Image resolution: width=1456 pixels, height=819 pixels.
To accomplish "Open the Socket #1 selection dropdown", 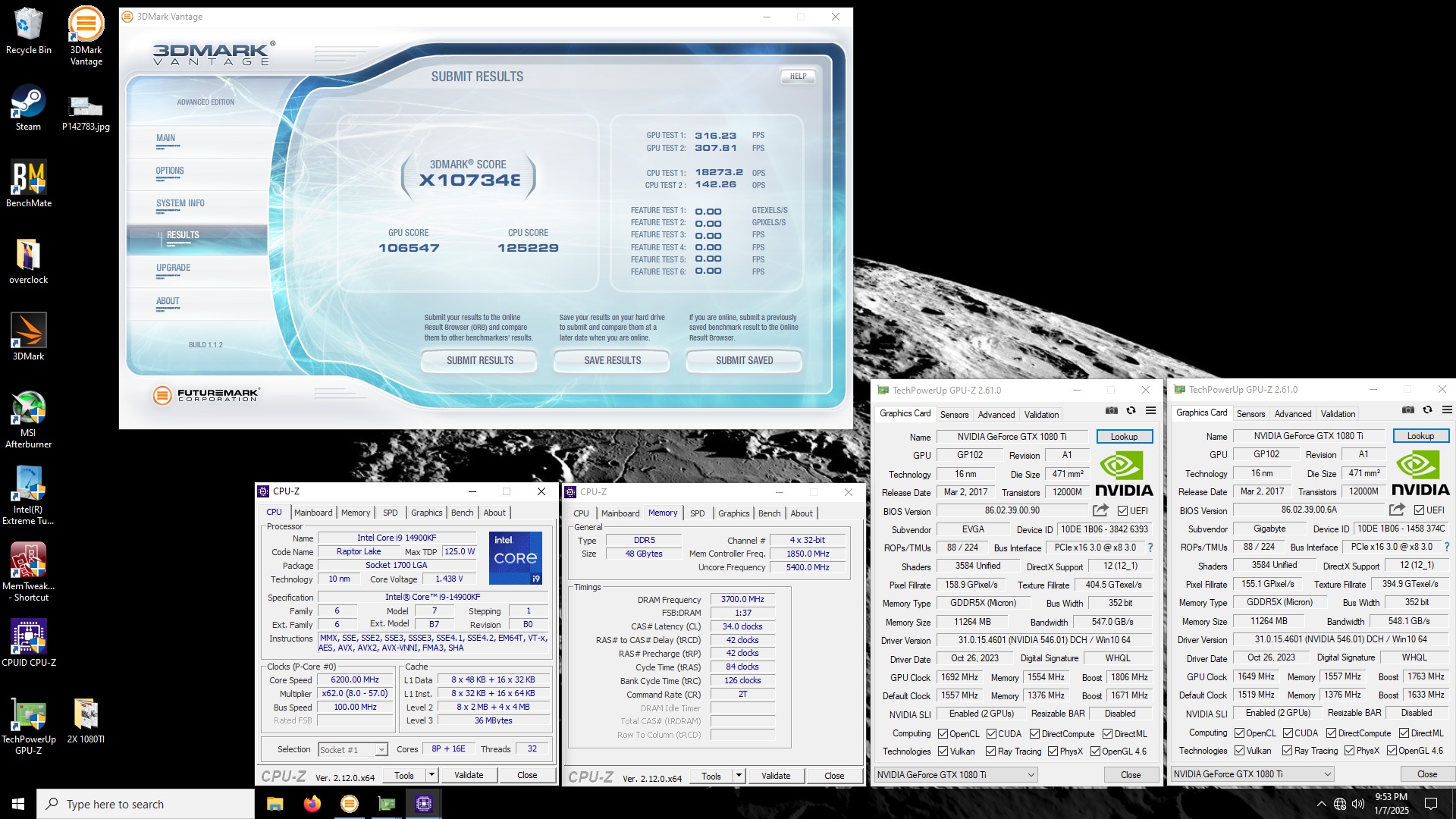I will tap(353, 749).
